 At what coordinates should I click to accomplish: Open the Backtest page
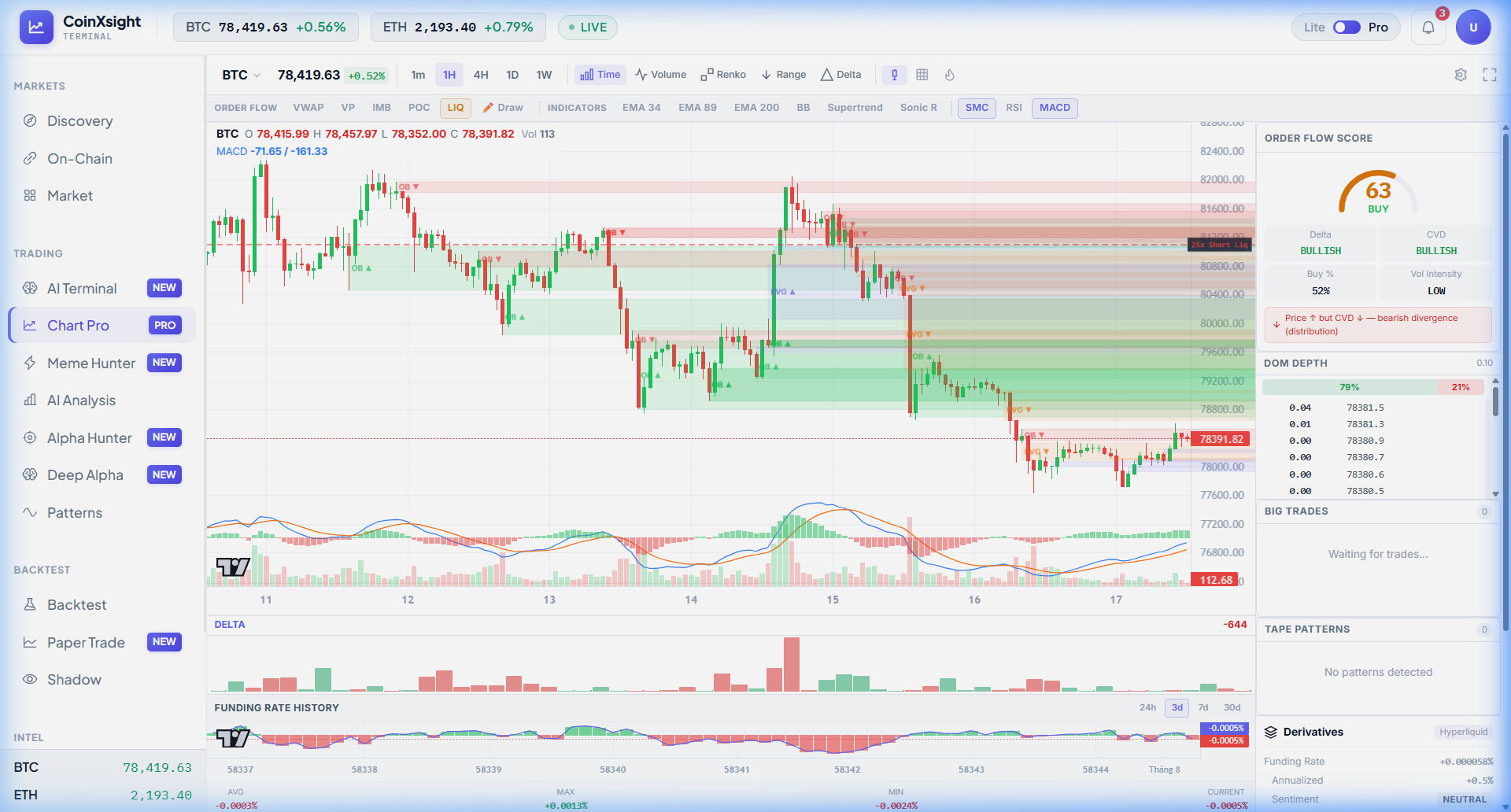(102, 605)
